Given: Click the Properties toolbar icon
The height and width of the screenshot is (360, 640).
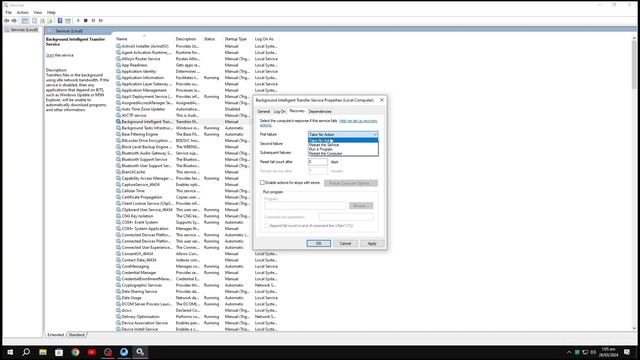Looking at the screenshot, I should (35, 20).
